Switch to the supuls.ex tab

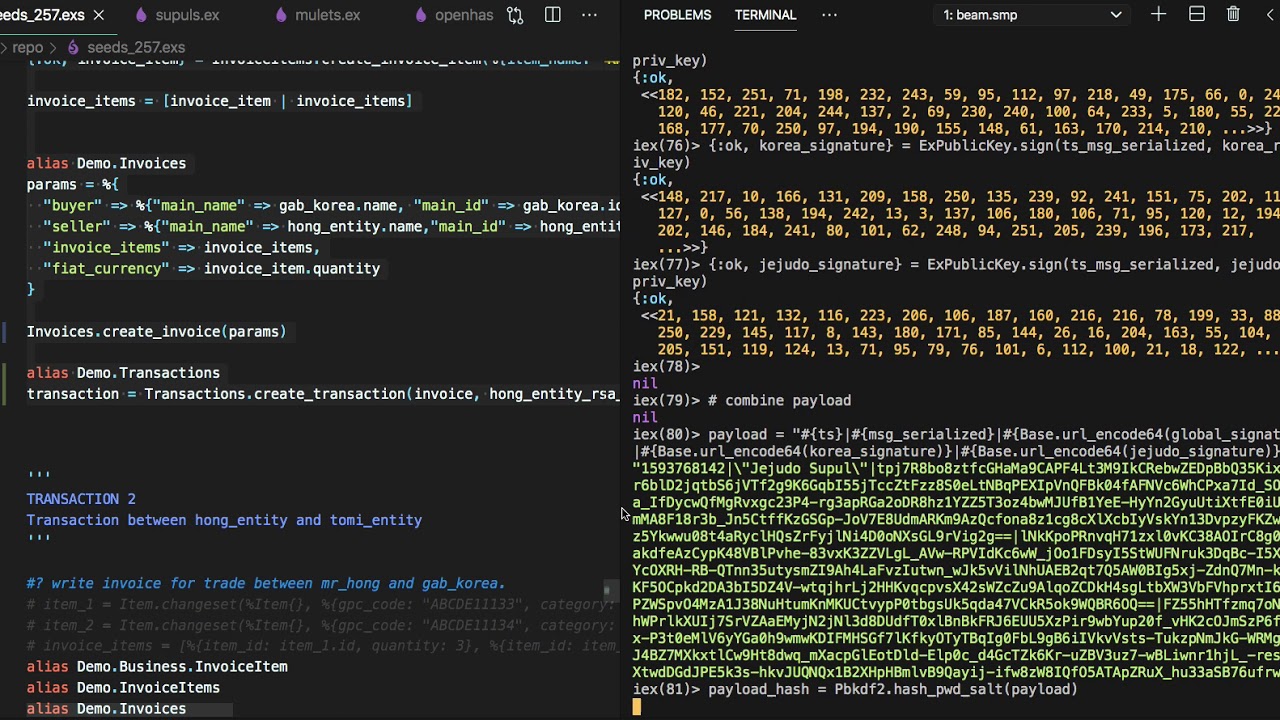[176, 15]
